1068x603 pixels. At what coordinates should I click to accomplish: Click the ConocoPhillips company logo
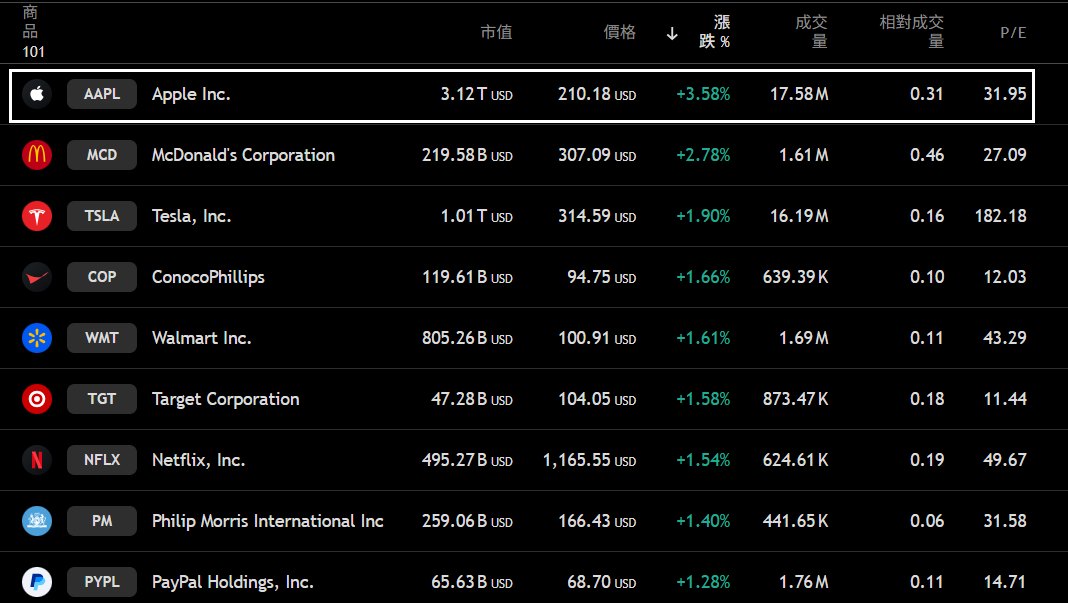(x=37, y=277)
